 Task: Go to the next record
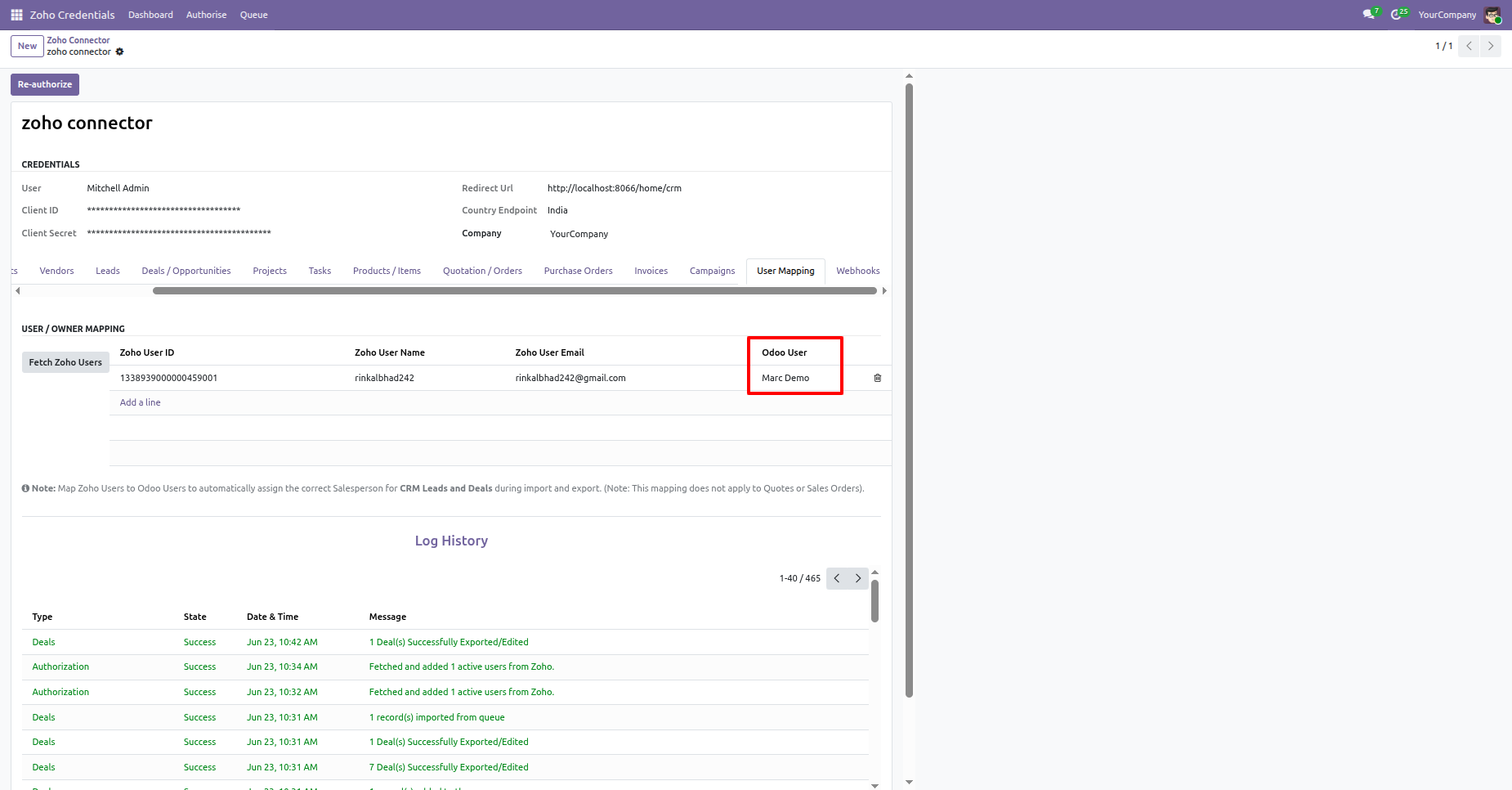pos(1491,46)
